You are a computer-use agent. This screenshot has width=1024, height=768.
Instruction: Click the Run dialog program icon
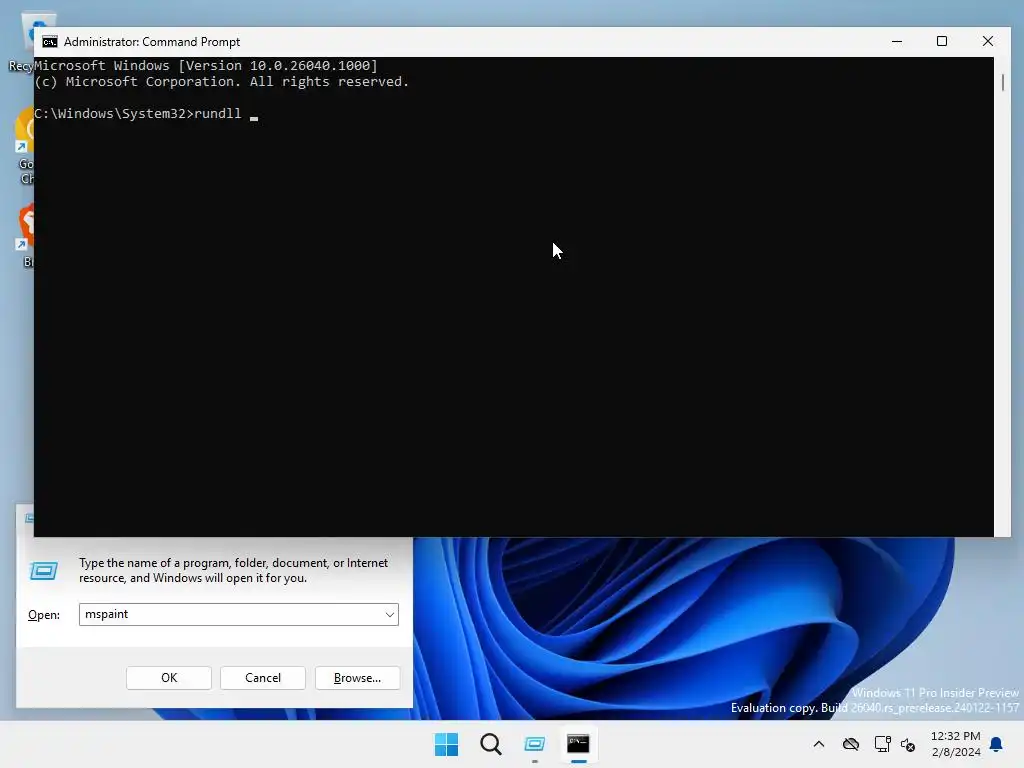(x=44, y=571)
